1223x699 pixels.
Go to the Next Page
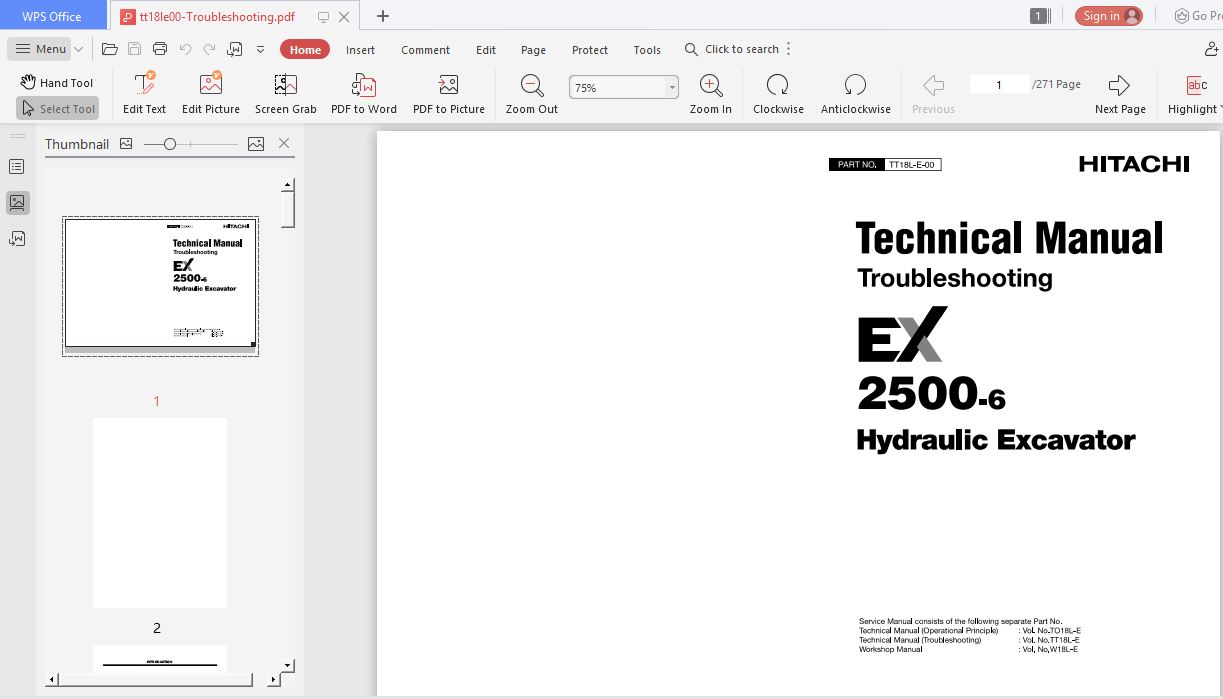point(1120,94)
